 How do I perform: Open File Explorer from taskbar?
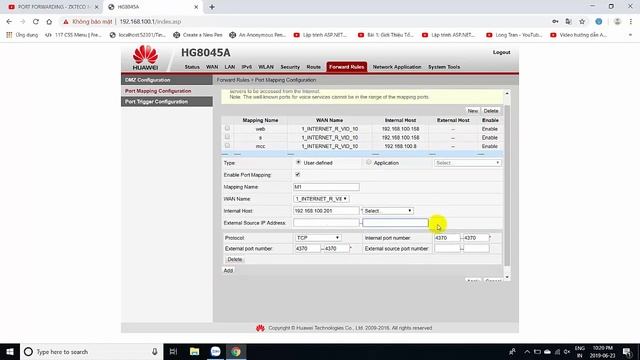coord(194,351)
